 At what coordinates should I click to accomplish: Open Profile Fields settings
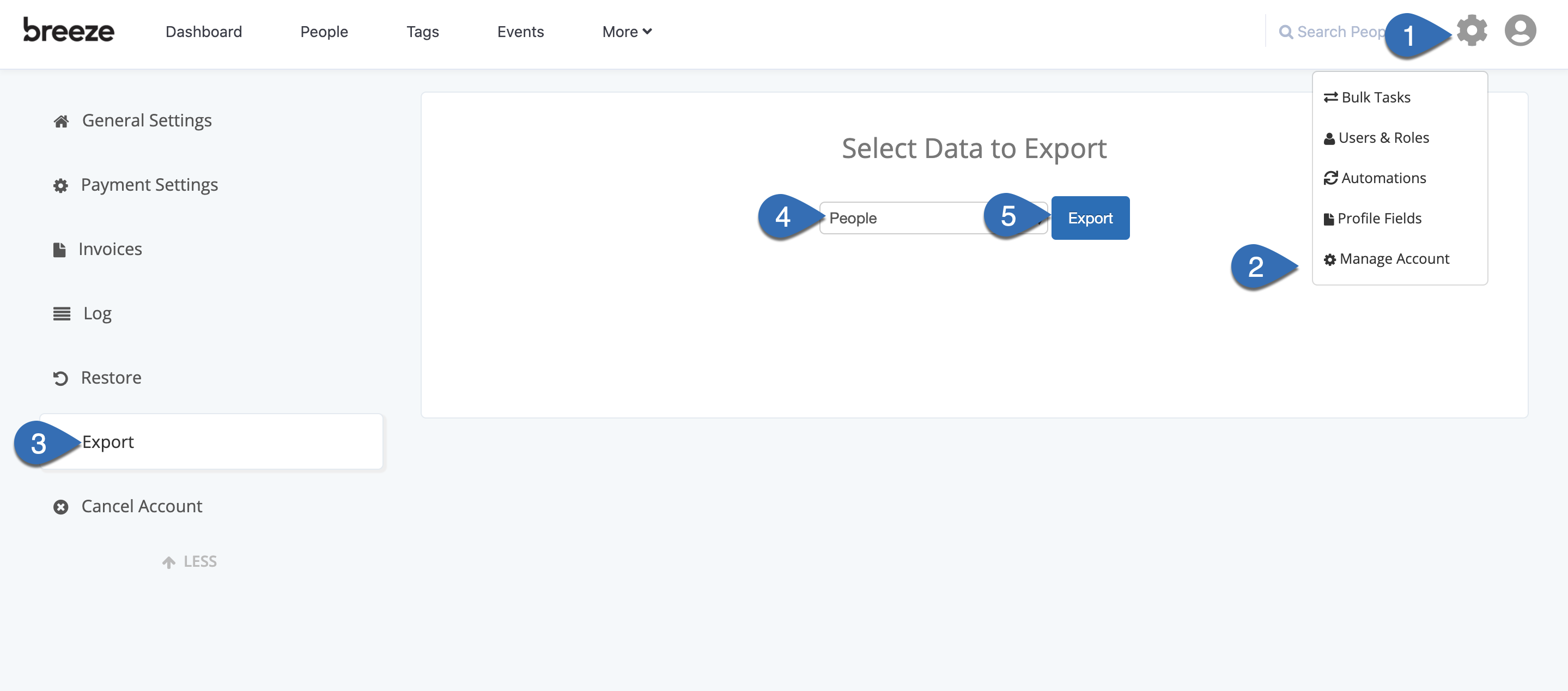coord(1380,218)
